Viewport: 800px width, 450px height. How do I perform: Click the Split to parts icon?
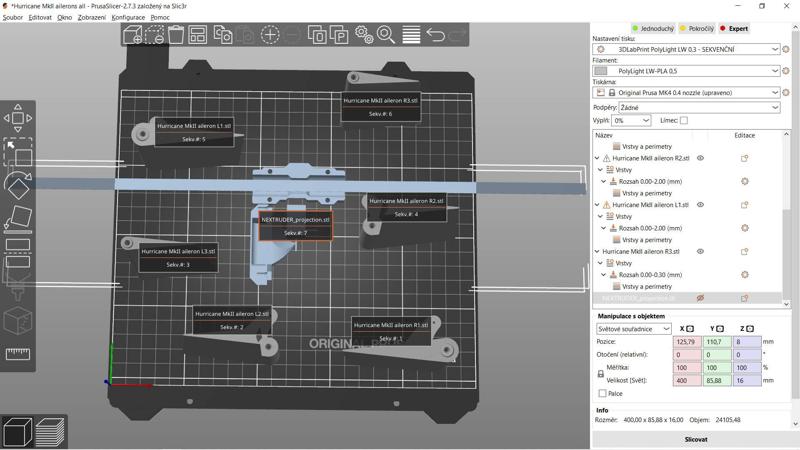(x=339, y=35)
